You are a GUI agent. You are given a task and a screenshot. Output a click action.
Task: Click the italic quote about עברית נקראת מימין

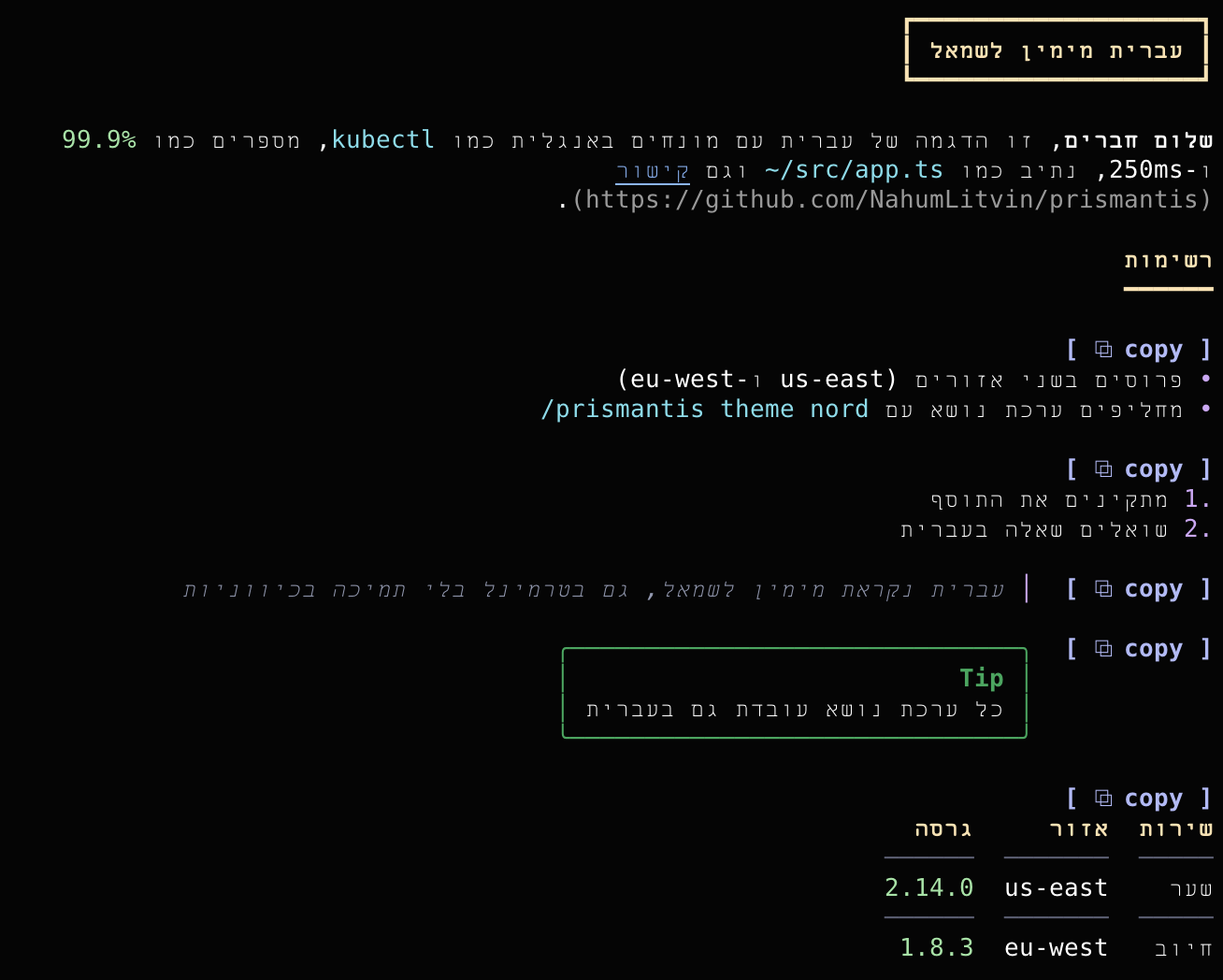pyautogui.click(x=593, y=590)
